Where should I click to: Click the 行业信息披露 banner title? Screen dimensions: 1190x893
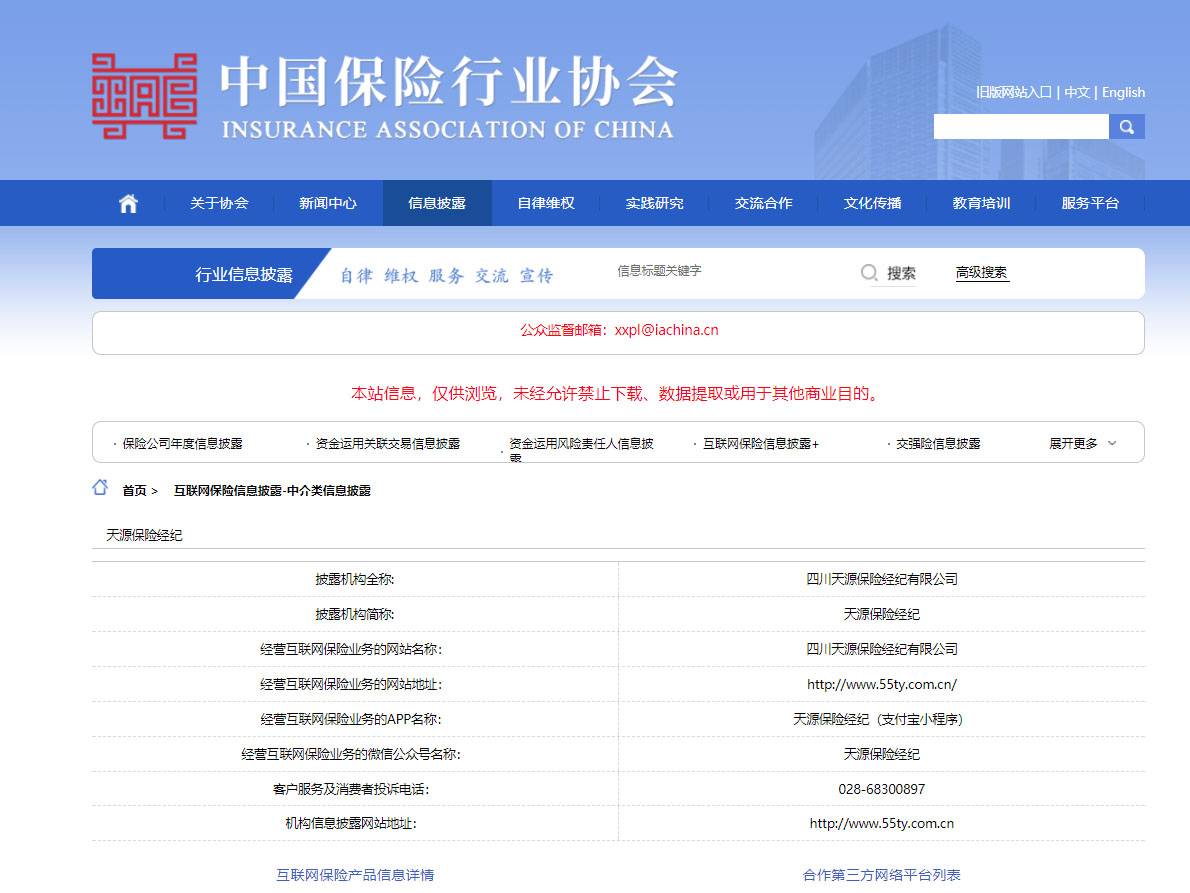tap(244, 275)
